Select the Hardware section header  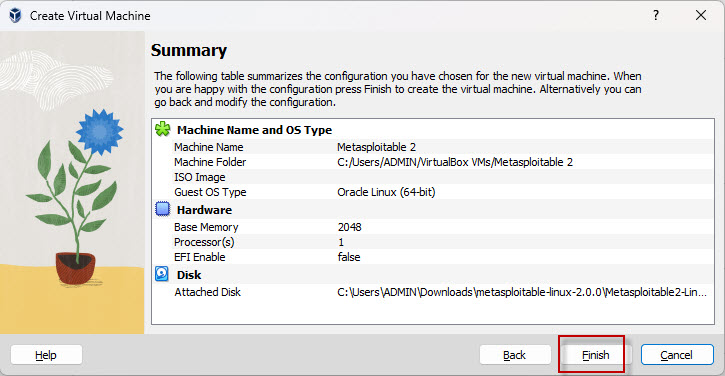(204, 210)
